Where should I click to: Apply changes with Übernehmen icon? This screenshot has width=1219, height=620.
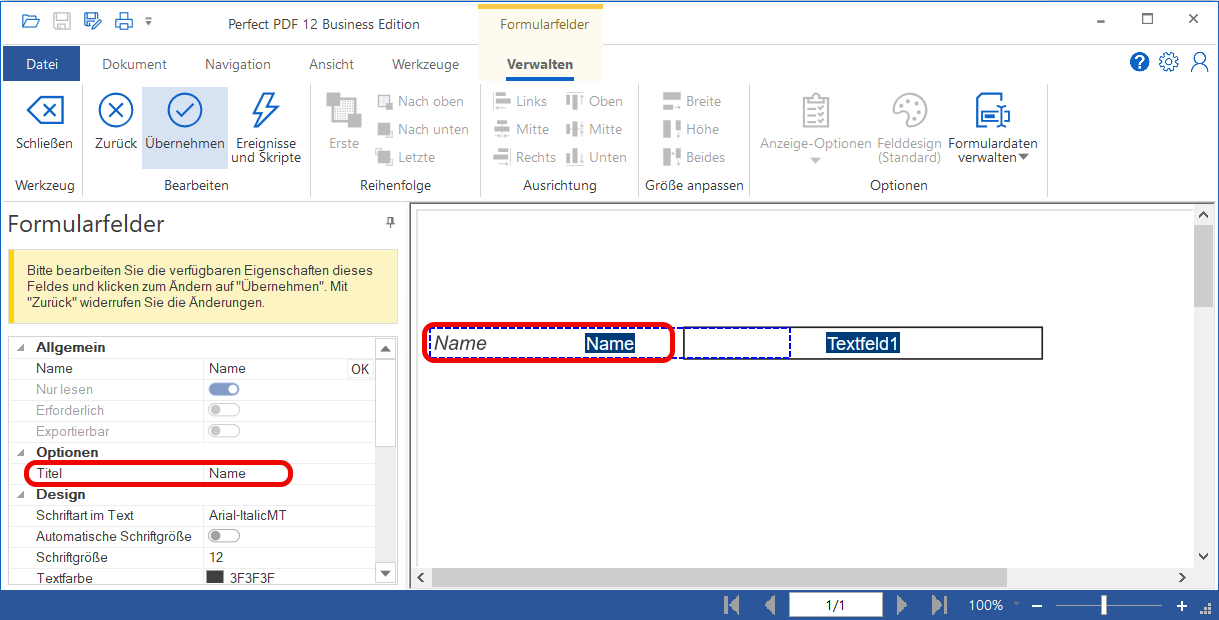pos(184,111)
